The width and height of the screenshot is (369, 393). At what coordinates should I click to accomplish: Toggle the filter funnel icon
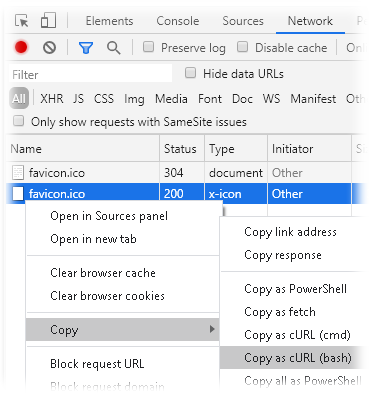86,48
